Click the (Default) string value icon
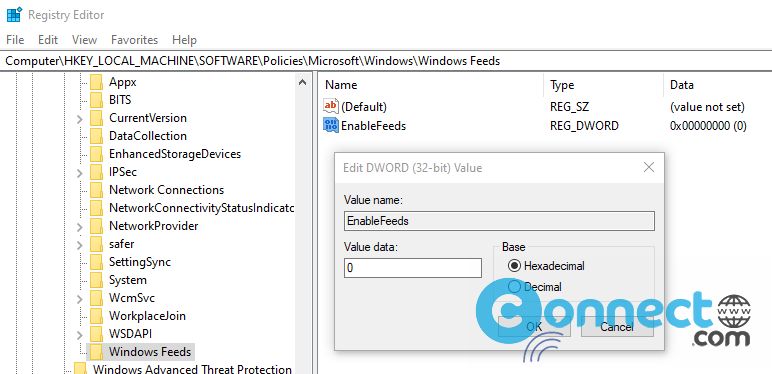Image resolution: width=772 pixels, height=374 pixels. [331, 106]
